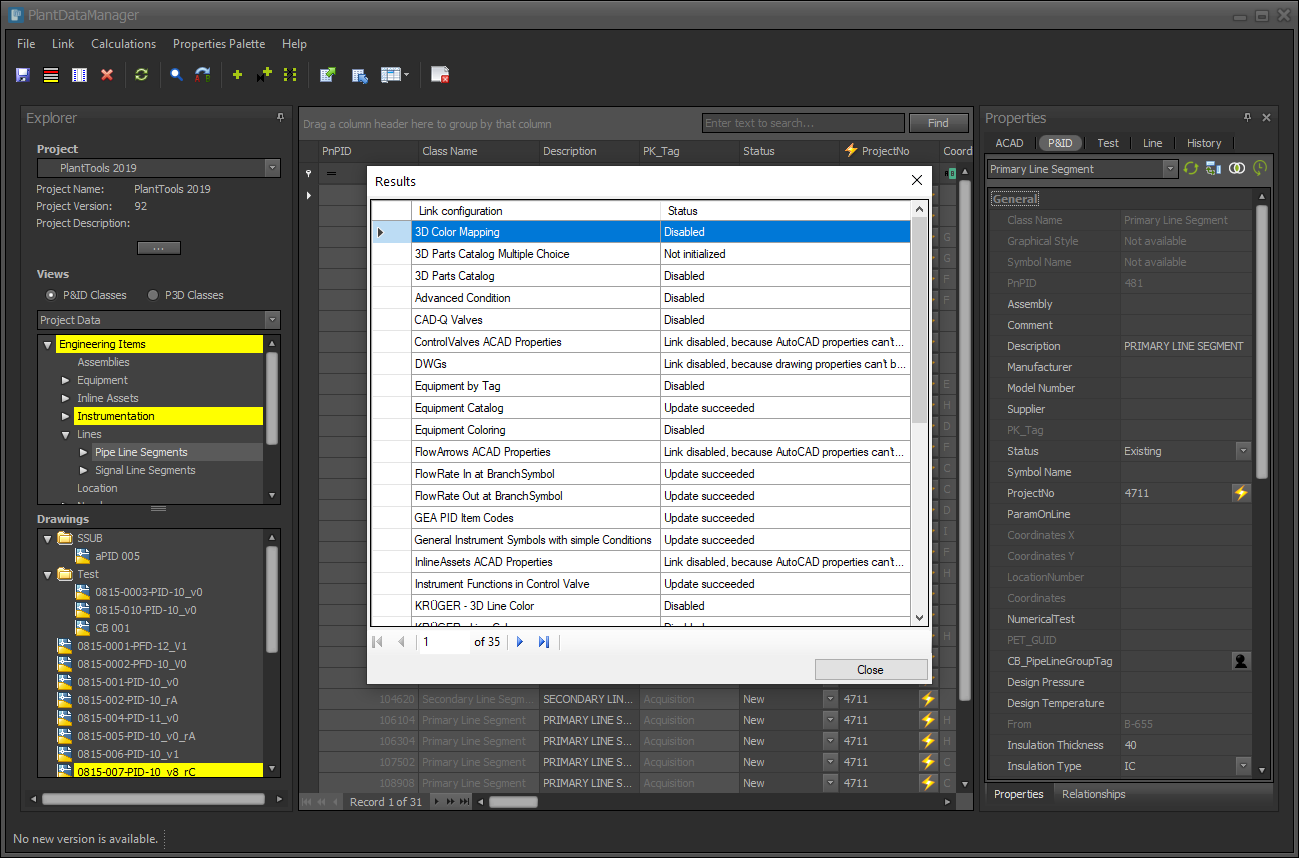
Task: Expand the Instrumentation tree node
Action: 66,416
